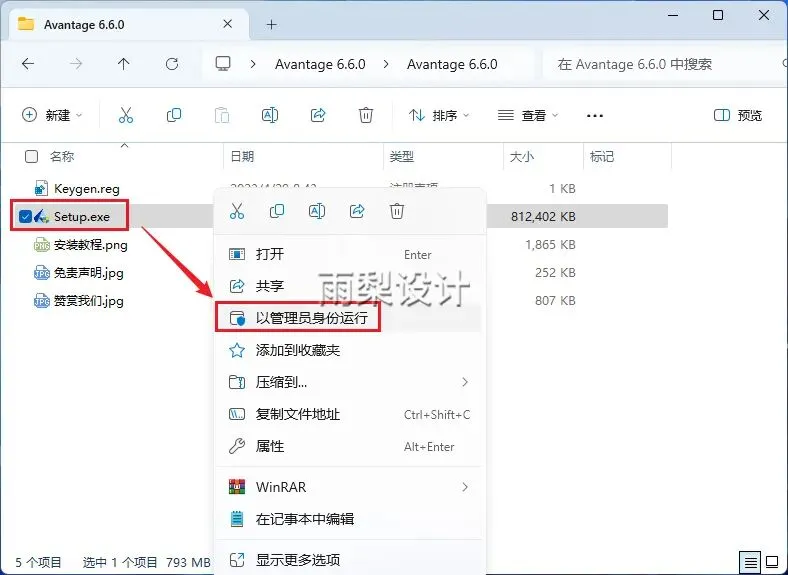Expand the chevron between the Avantage 6.6.0 breadcrumbs
This screenshot has height=575, width=788.
[x=386, y=64]
